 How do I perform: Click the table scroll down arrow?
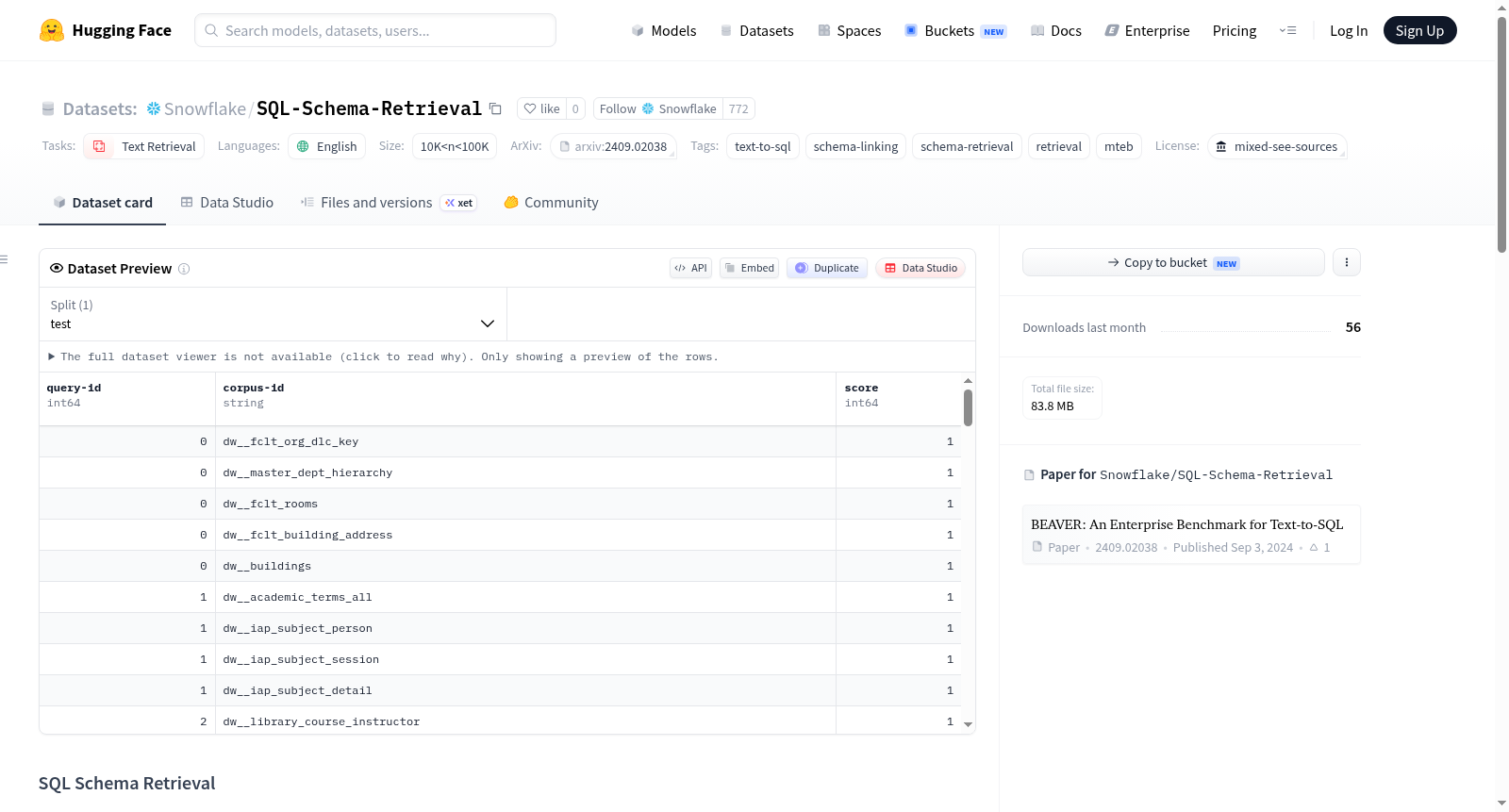[968, 724]
